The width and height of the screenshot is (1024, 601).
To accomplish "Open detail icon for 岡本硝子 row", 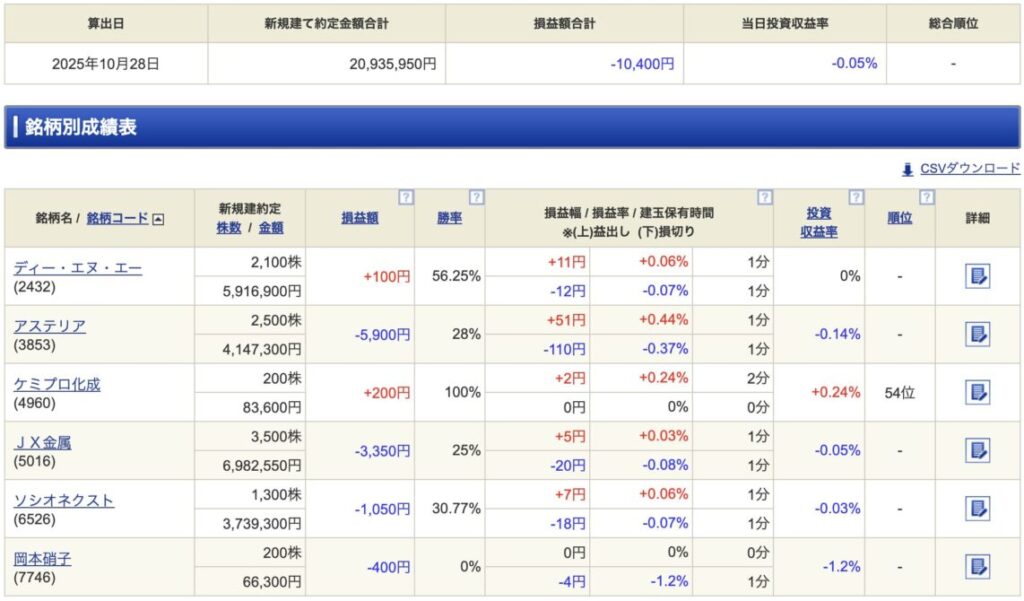I will [x=977, y=566].
